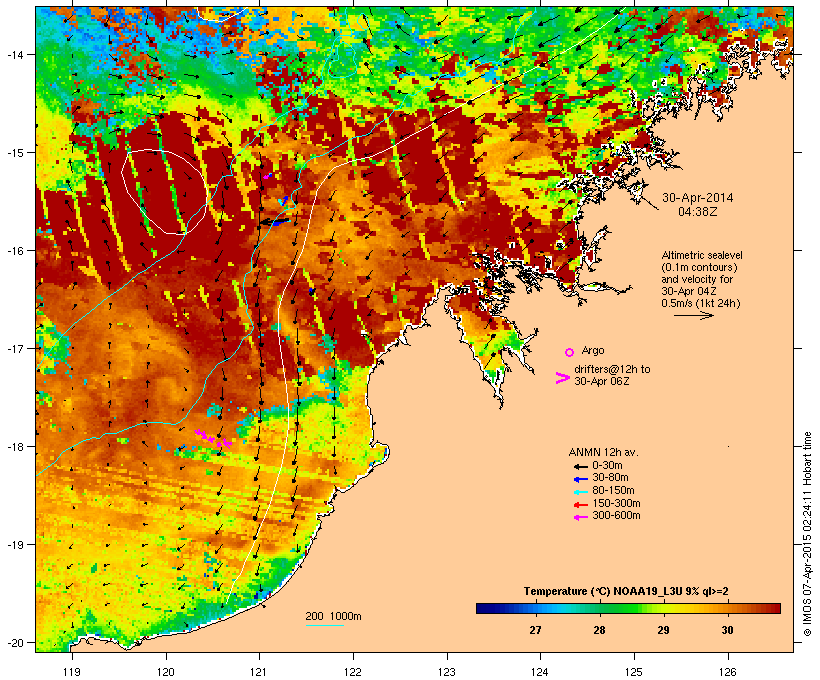
Task: Click the 'Altimetric sealevel' legend text
Action: point(702,255)
